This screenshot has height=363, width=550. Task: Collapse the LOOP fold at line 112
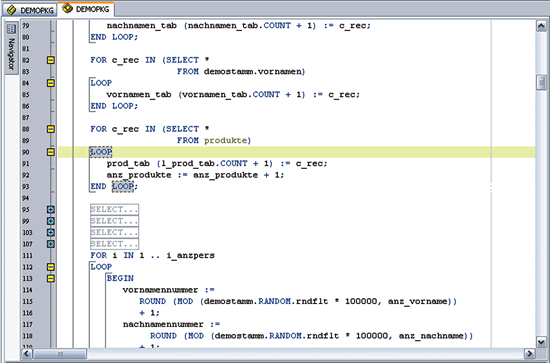51,267
